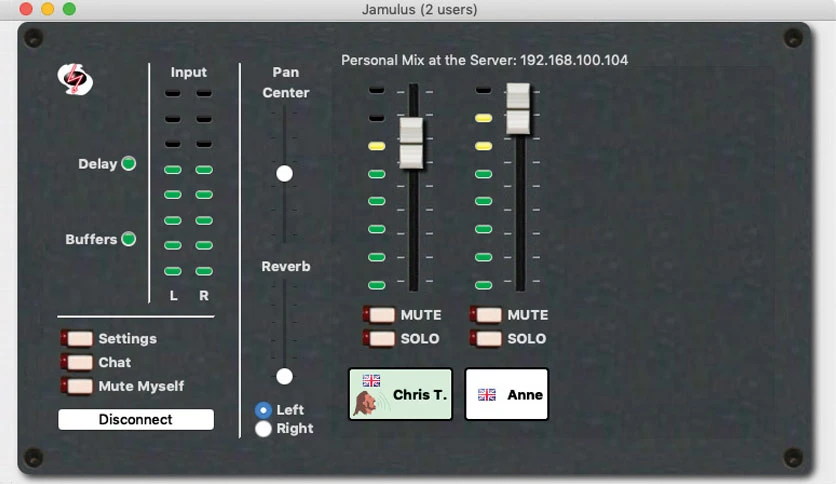Click the UK flag on Chris T. tag
Viewport: 836px width, 484px height.
371,380
